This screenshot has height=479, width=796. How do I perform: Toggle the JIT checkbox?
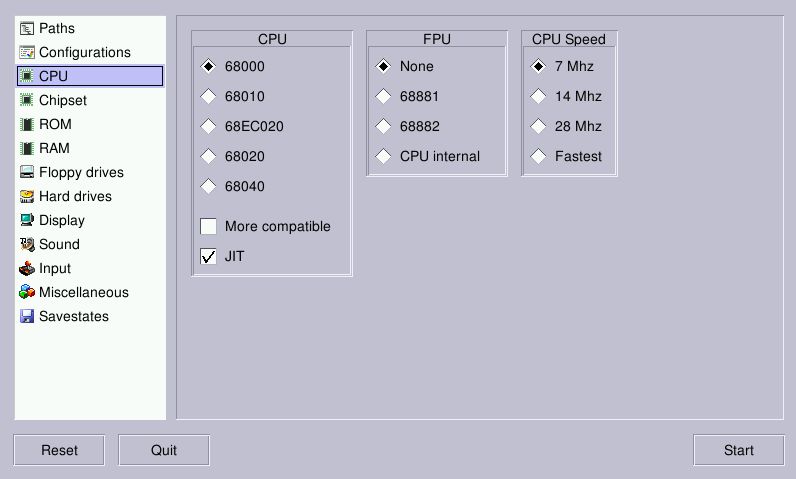209,256
